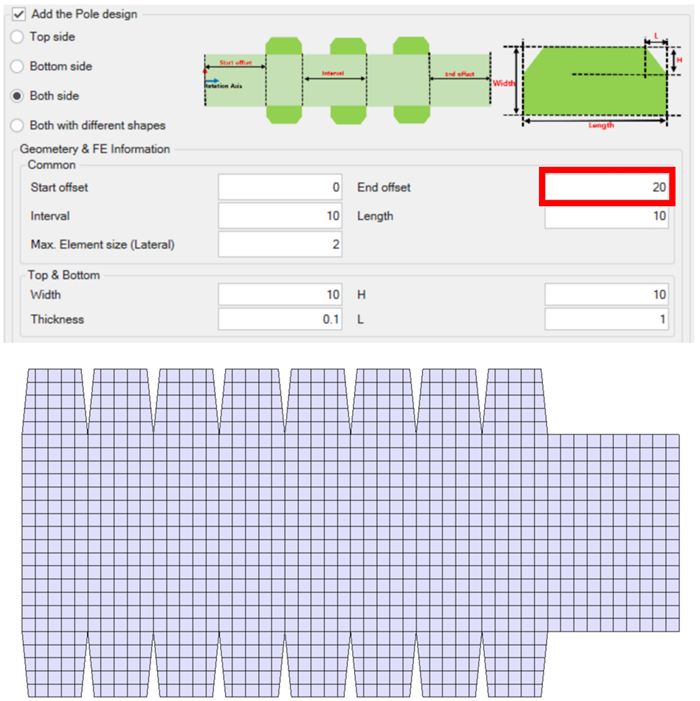Click the Thickness label text
Image resolution: width=700 pixels, height=701 pixels.
pos(57,319)
